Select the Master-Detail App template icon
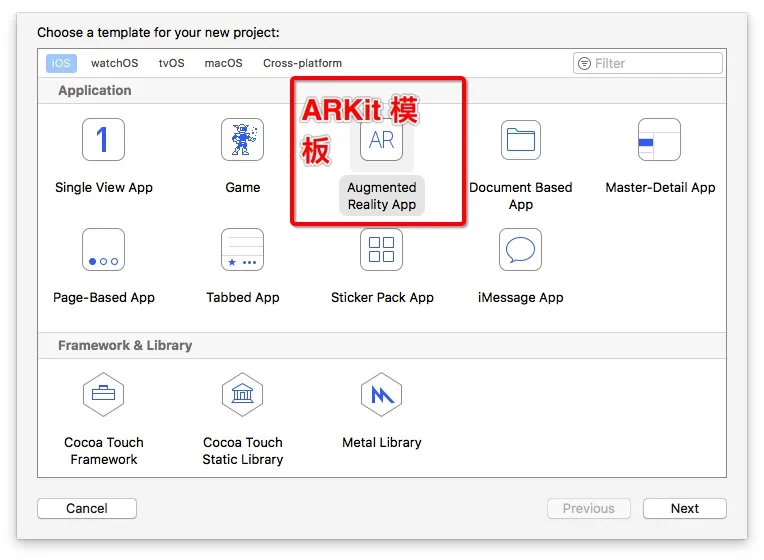The height and width of the screenshot is (560, 764). point(659,140)
